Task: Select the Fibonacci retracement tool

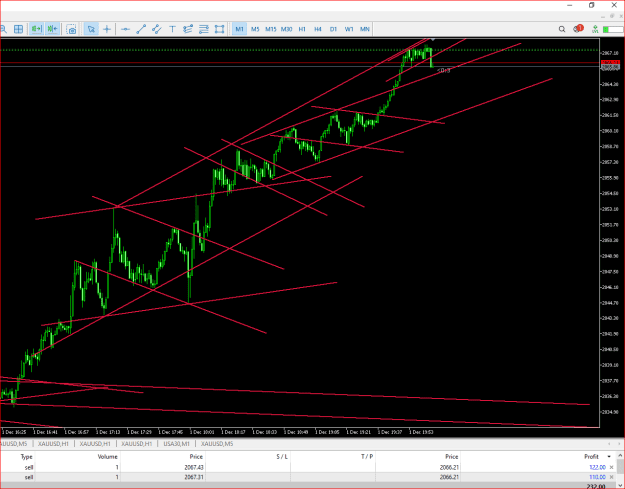Action: tap(188, 29)
